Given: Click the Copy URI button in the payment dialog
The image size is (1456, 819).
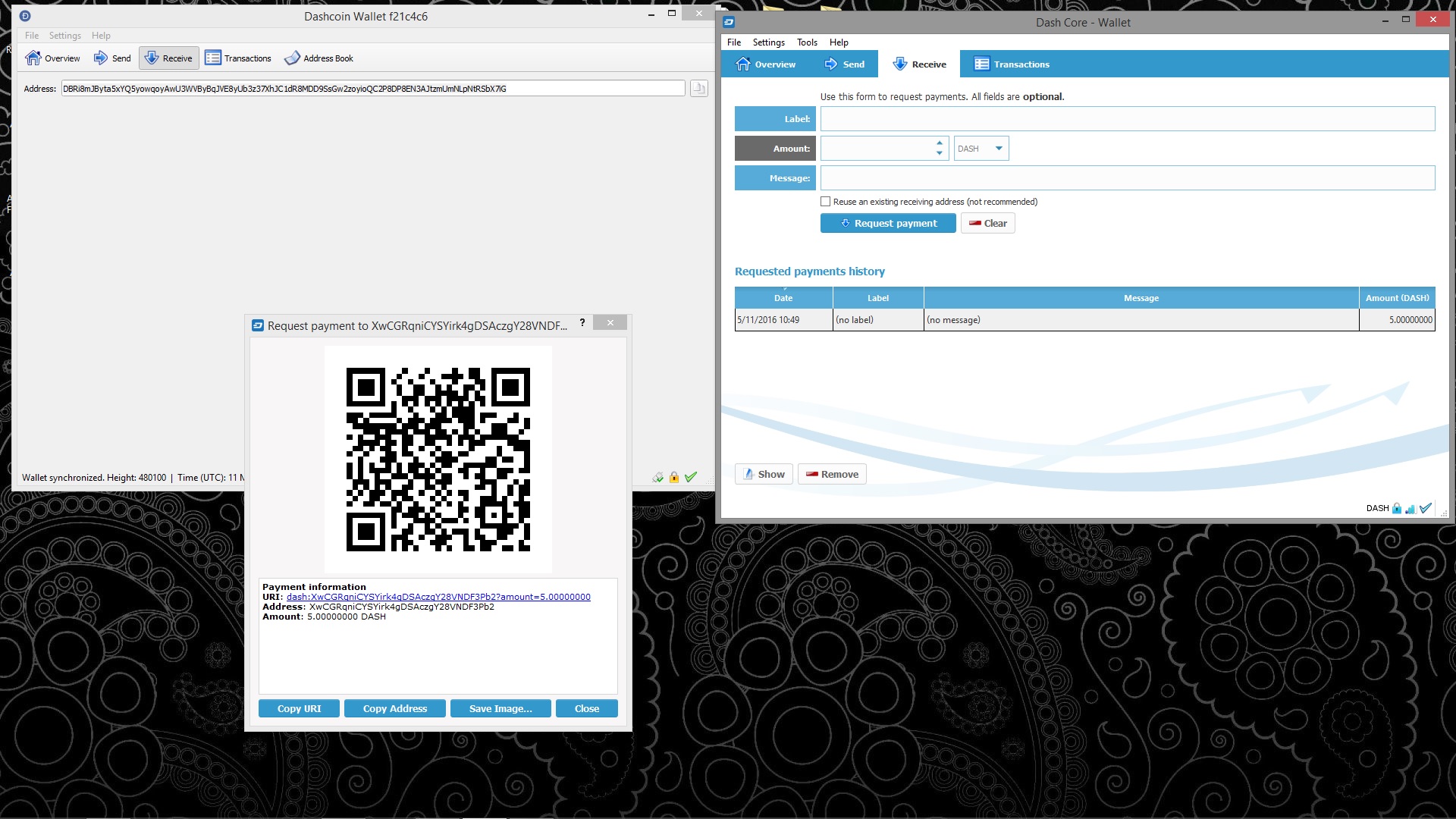Looking at the screenshot, I should click(x=299, y=708).
